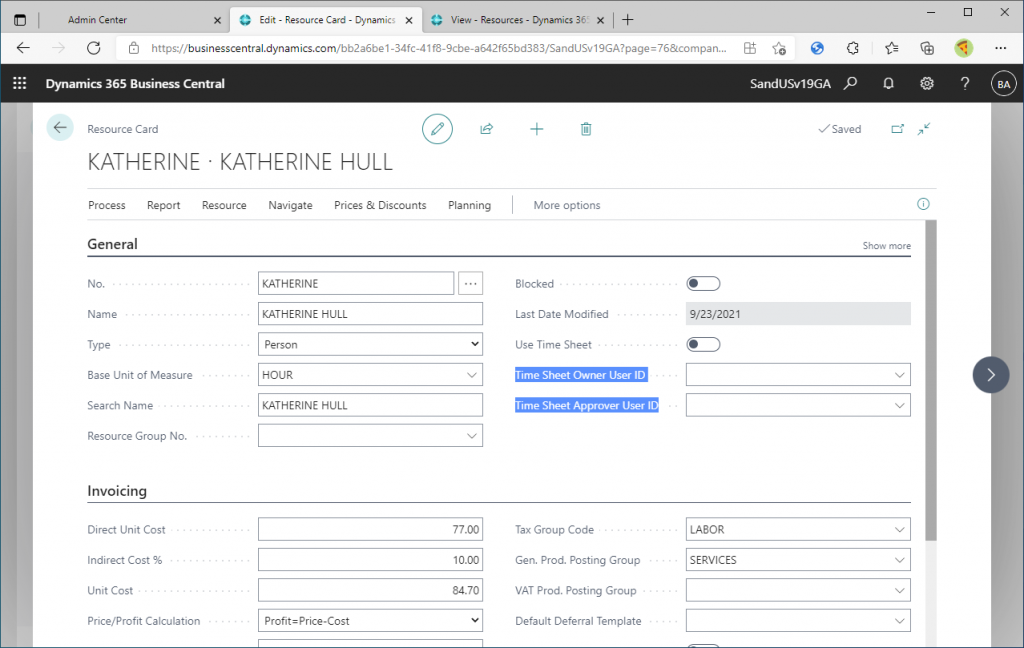
Task: Enable the Use Time Sheet switch
Action: (x=703, y=345)
